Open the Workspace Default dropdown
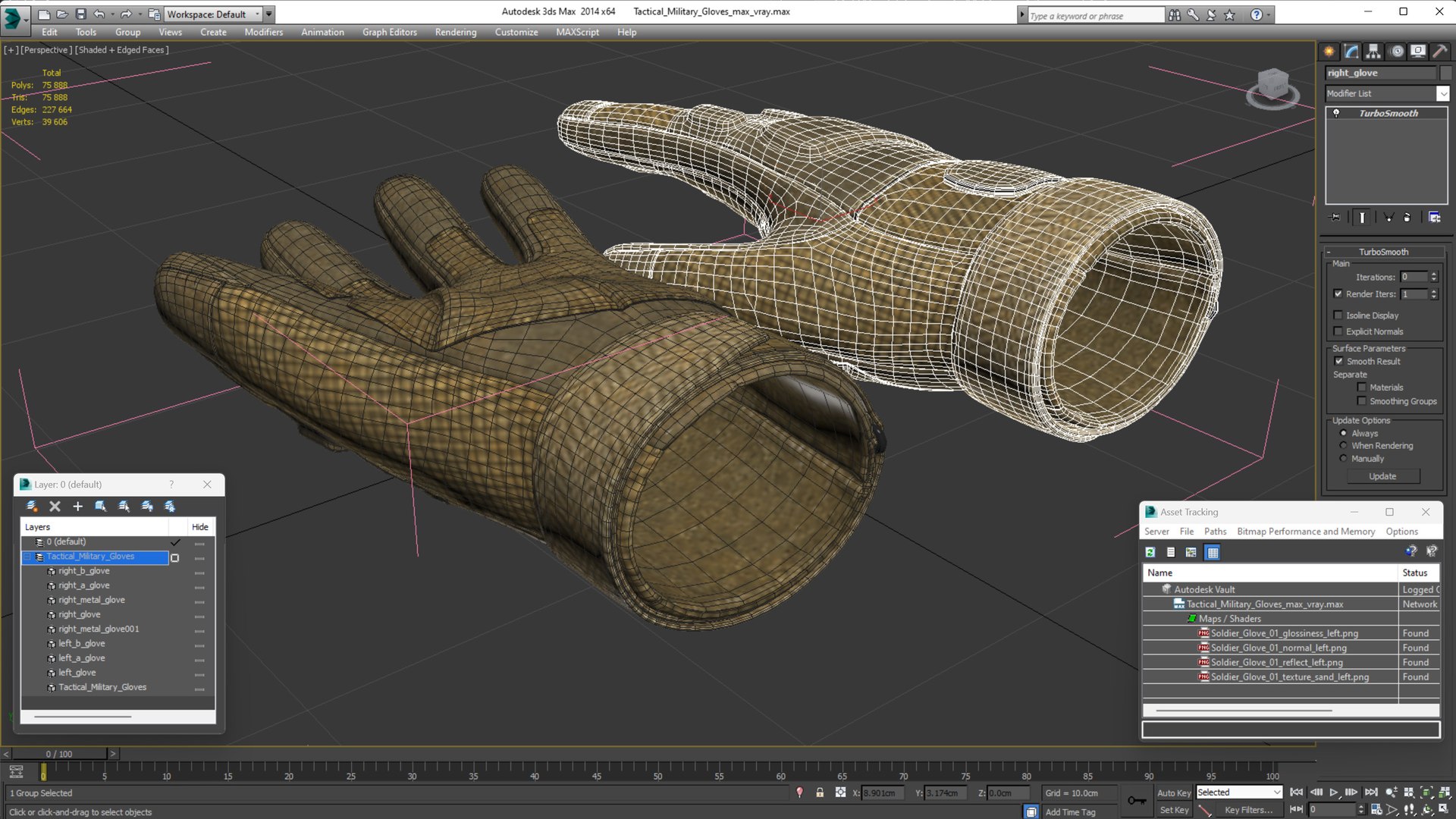 coord(213,14)
